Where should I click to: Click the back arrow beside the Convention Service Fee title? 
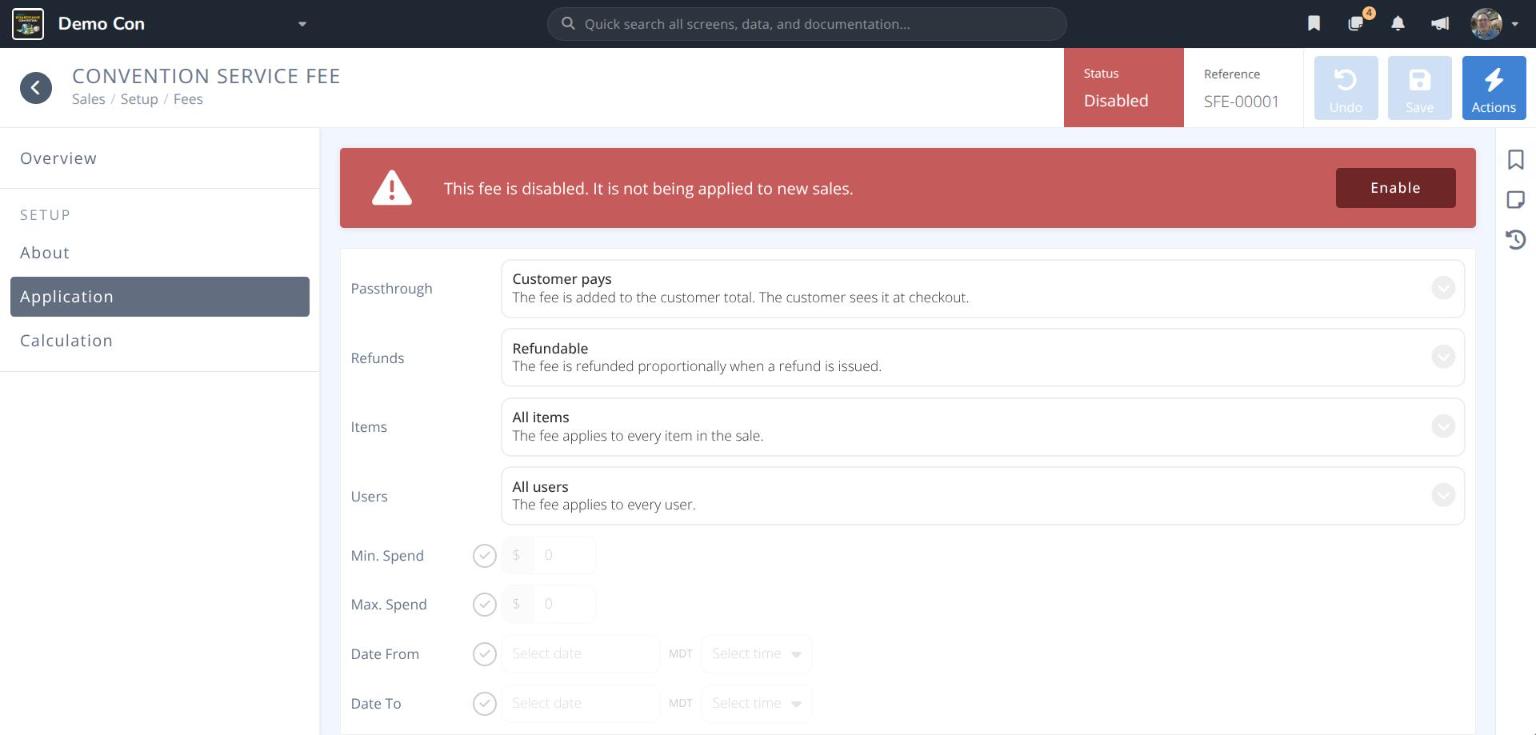tap(36, 88)
